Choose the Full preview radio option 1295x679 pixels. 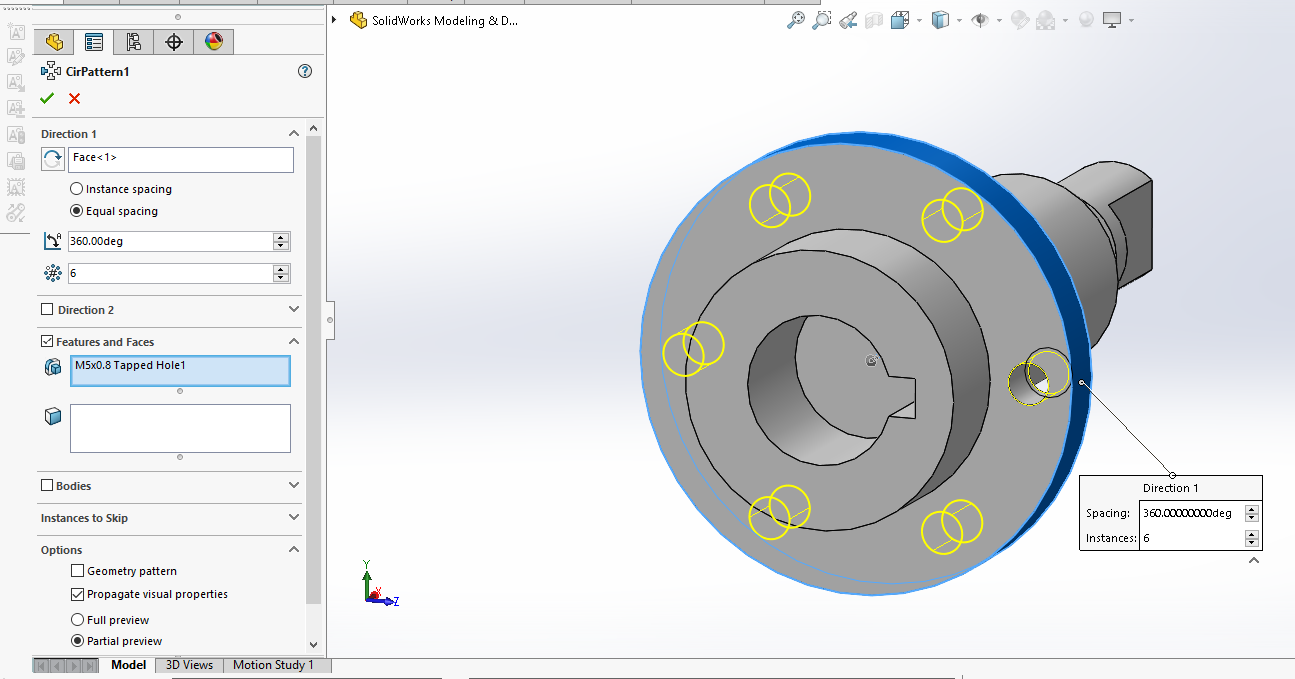pos(77,620)
